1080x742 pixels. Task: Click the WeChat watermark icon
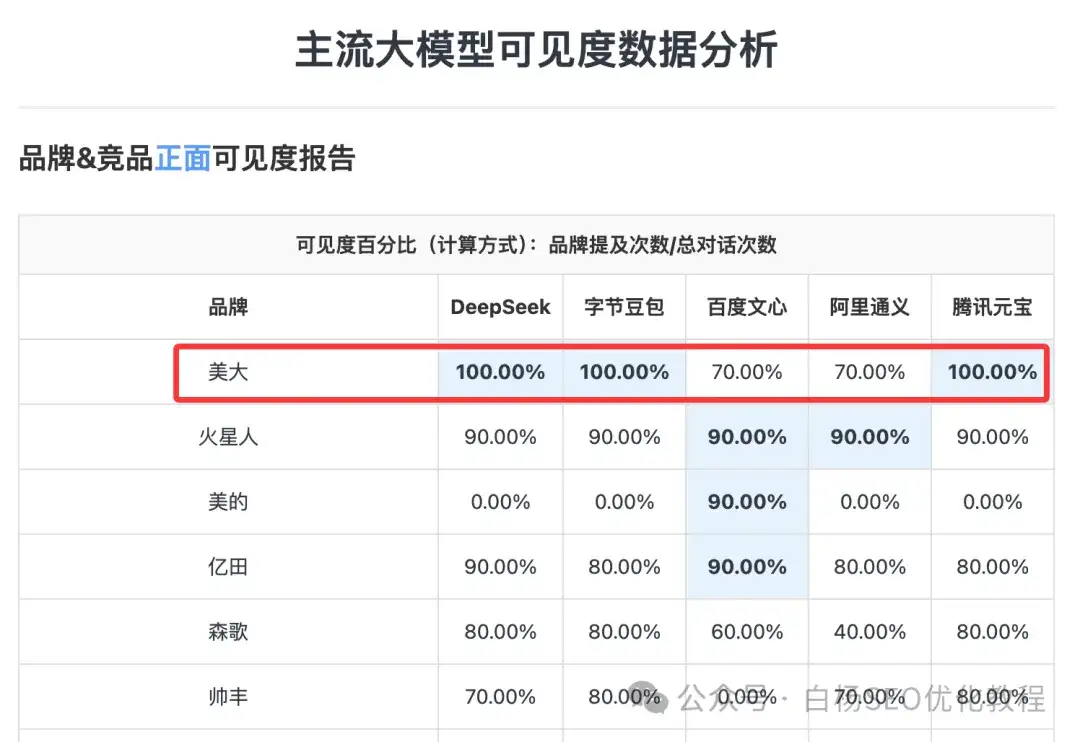(650, 696)
